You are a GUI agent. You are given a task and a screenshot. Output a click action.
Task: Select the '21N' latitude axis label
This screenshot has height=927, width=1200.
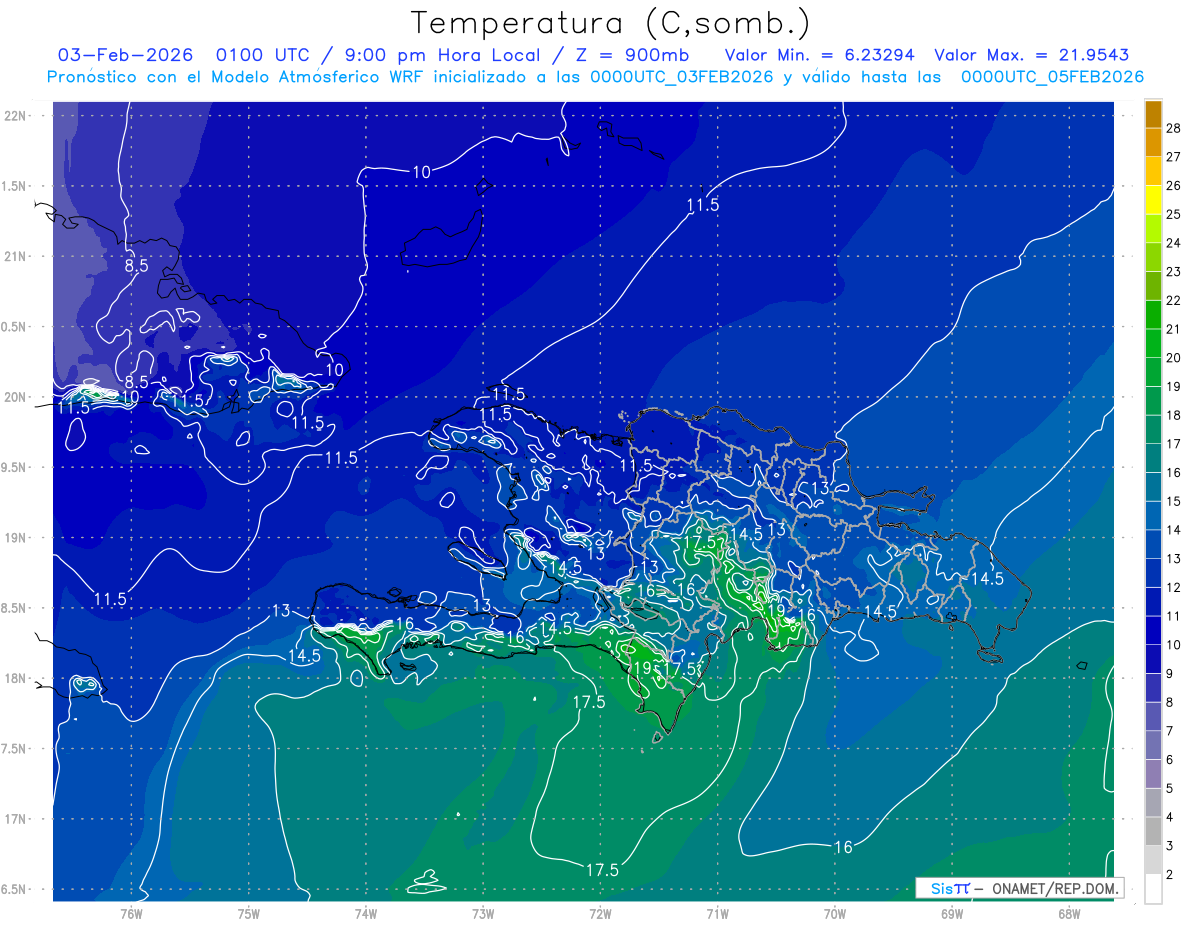click(x=14, y=256)
